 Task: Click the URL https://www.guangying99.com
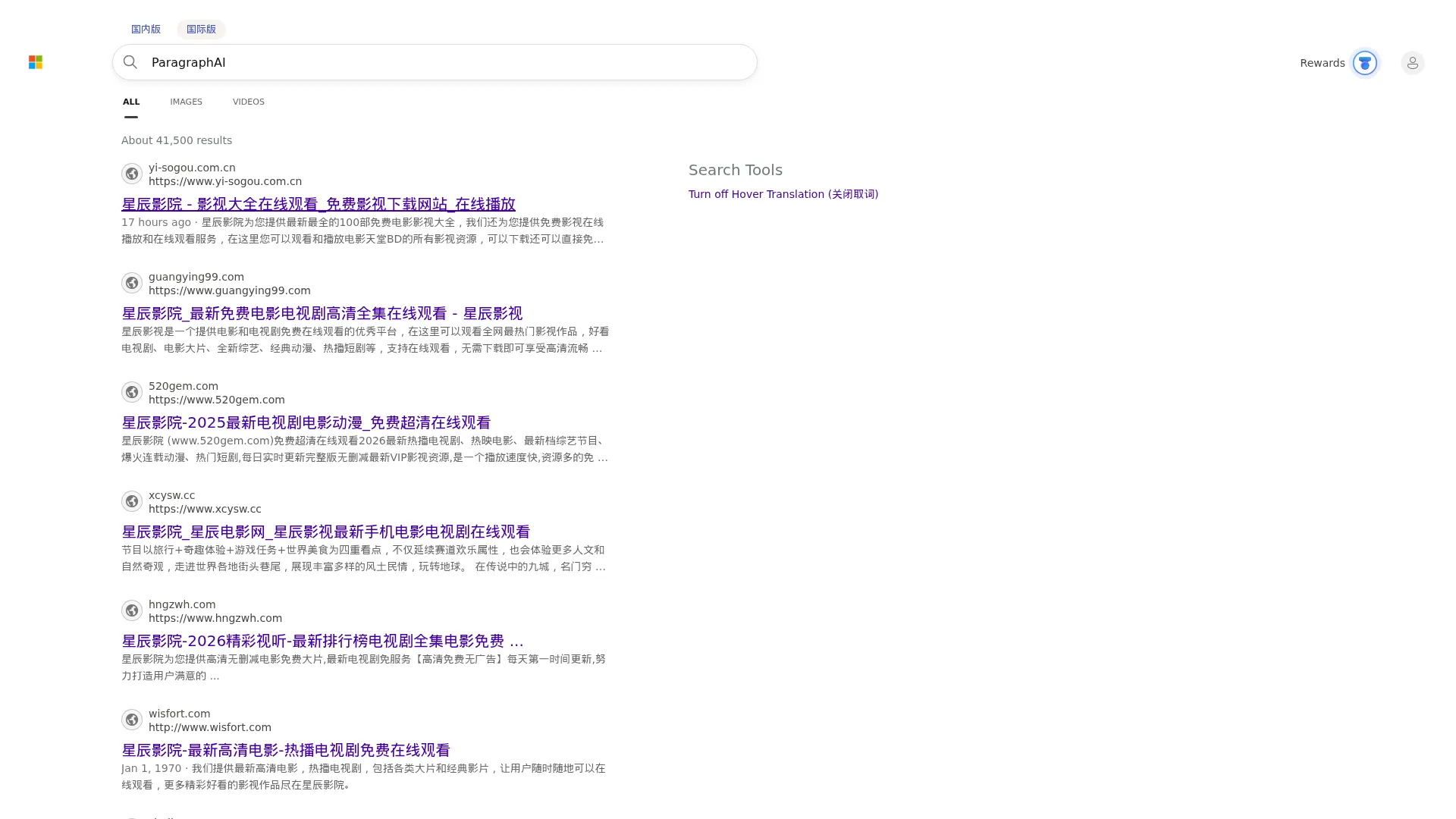(230, 290)
